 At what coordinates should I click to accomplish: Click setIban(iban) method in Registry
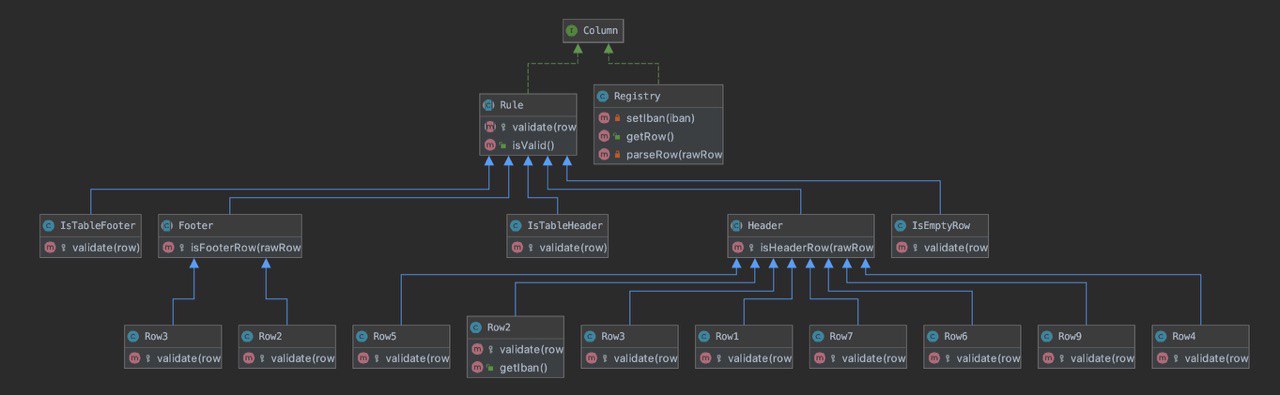(660, 118)
